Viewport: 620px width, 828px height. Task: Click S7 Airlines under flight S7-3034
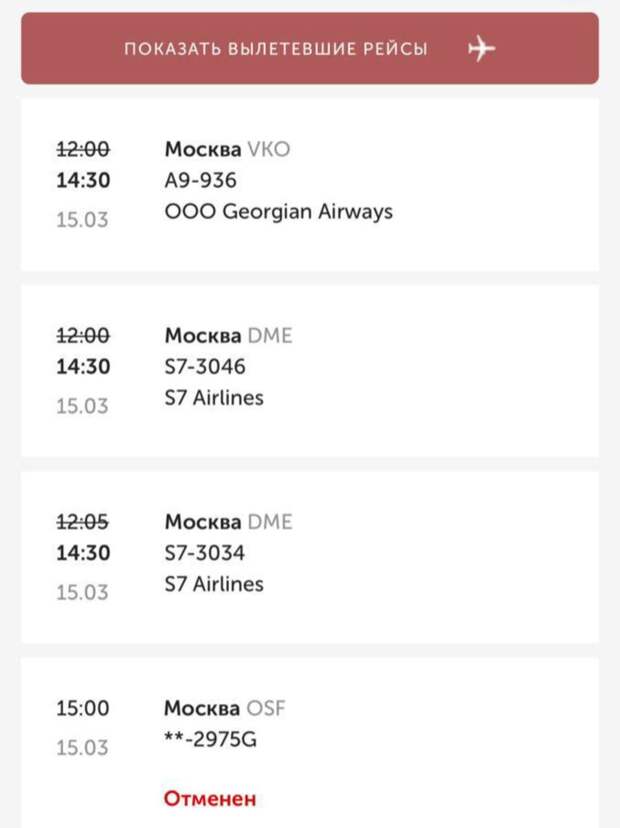[213, 584]
